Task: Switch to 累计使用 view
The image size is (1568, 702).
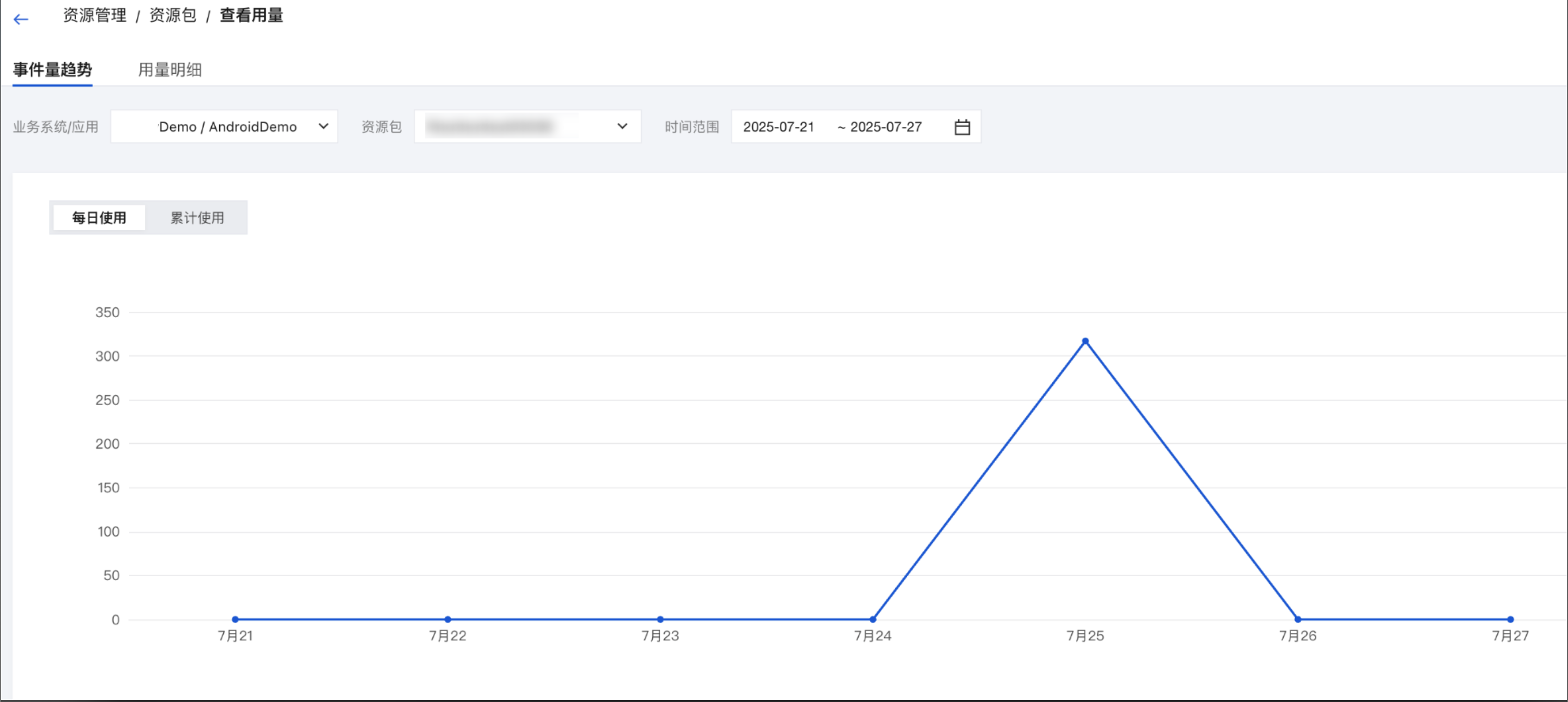Action: coord(197,218)
